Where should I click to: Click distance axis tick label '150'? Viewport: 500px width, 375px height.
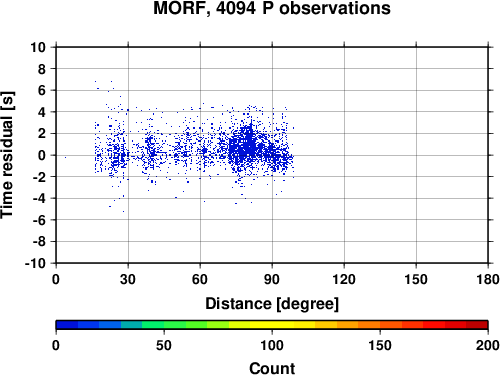click(x=416, y=279)
